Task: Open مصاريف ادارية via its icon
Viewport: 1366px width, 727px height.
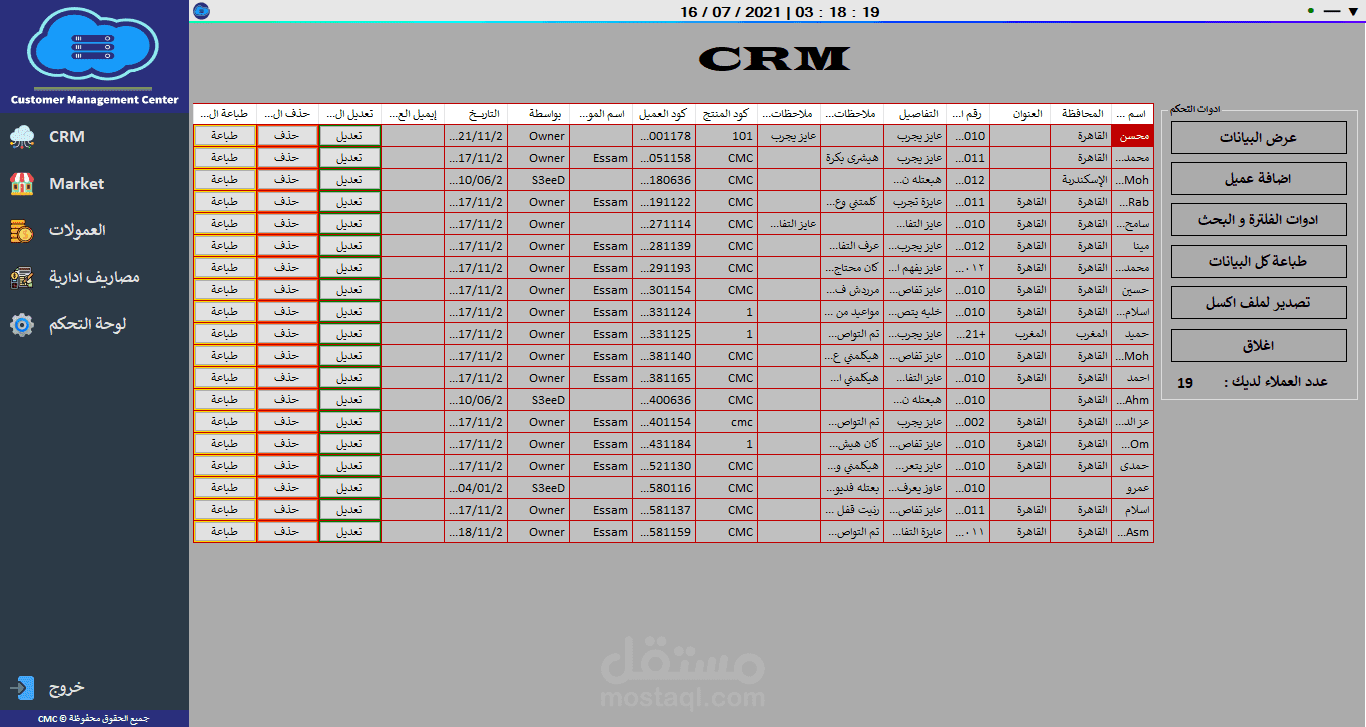Action: [x=22, y=277]
